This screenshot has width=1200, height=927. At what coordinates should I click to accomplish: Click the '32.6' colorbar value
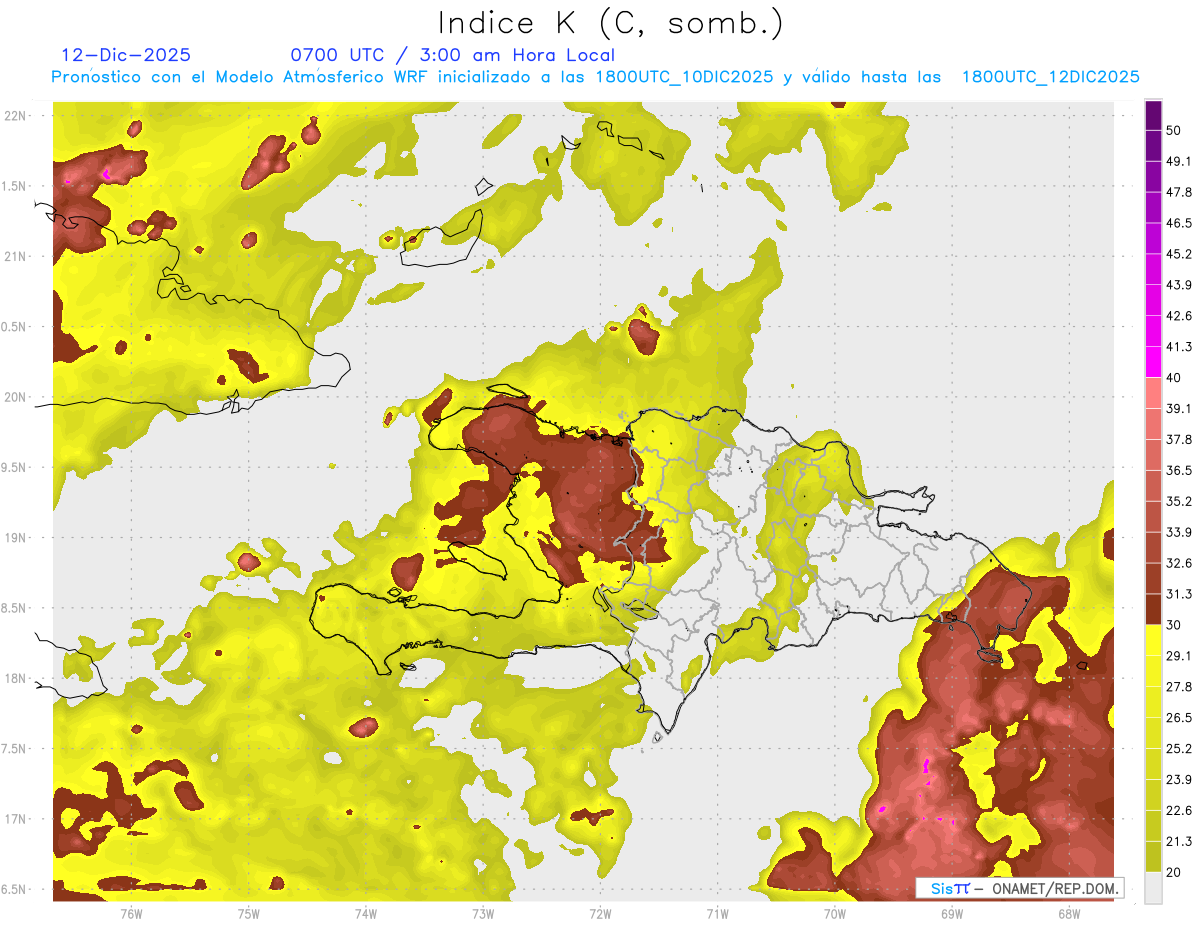[x=1179, y=563]
